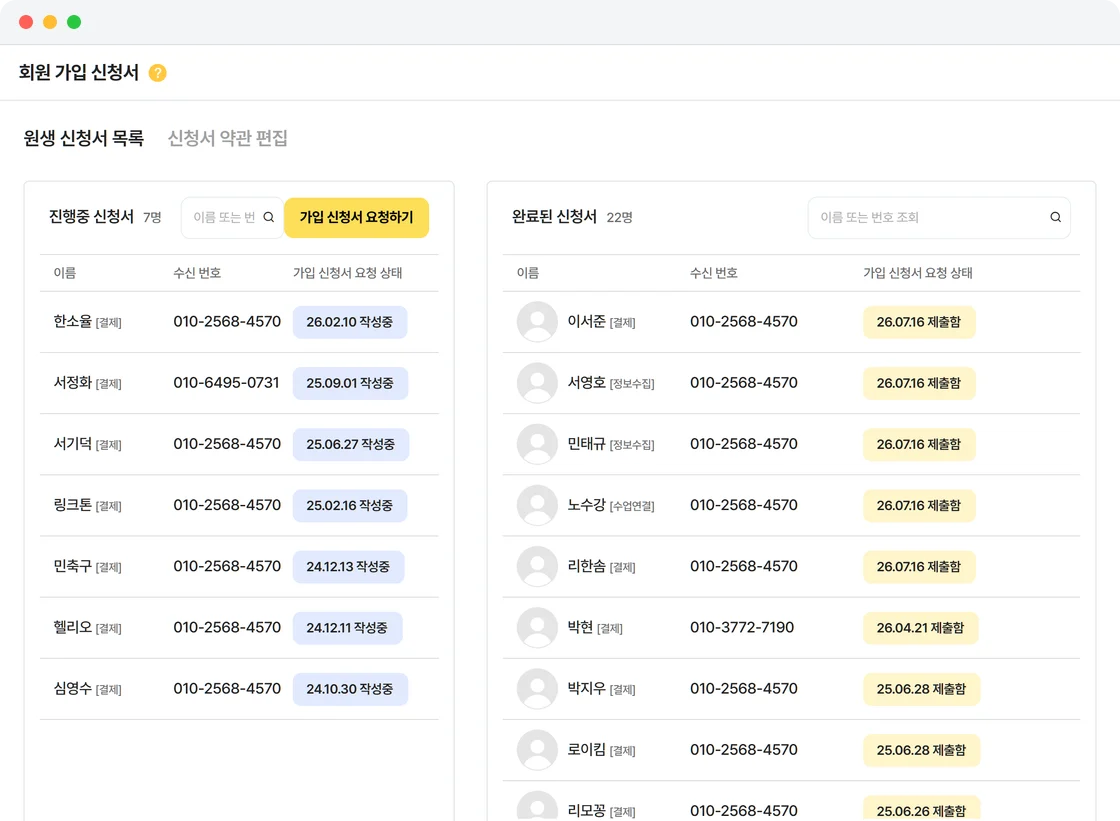Select the name 한소율 in progress list
The width and height of the screenshot is (1120, 821).
coord(73,322)
